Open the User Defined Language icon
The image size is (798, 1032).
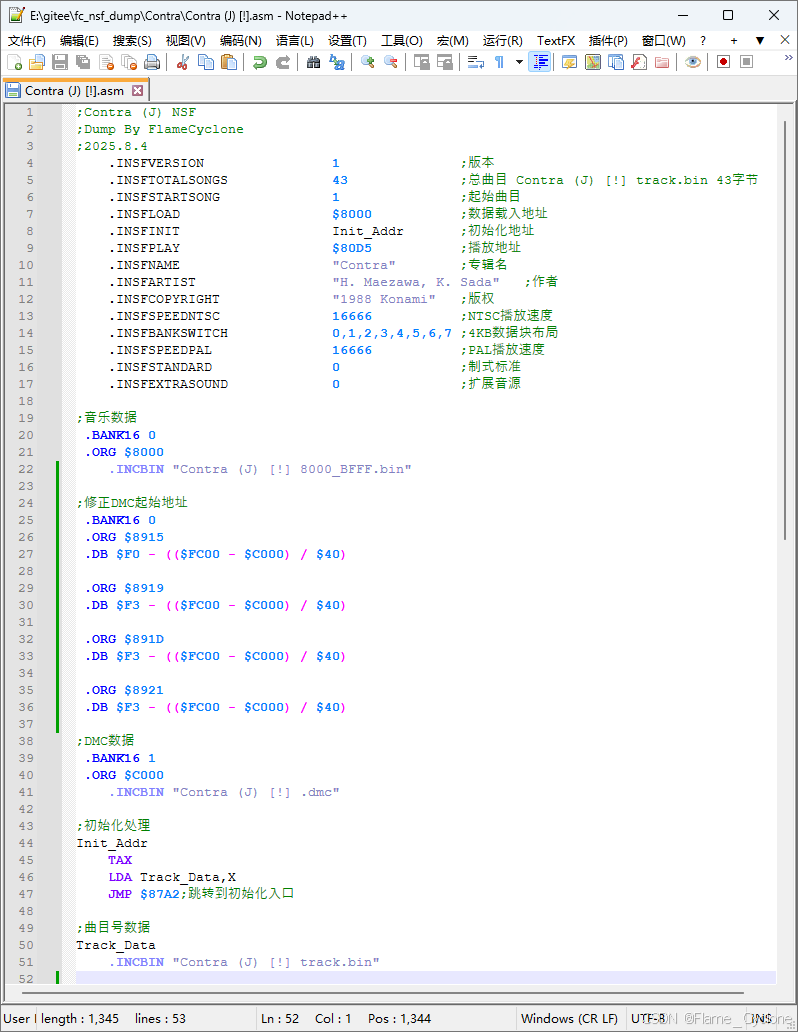click(x=570, y=63)
